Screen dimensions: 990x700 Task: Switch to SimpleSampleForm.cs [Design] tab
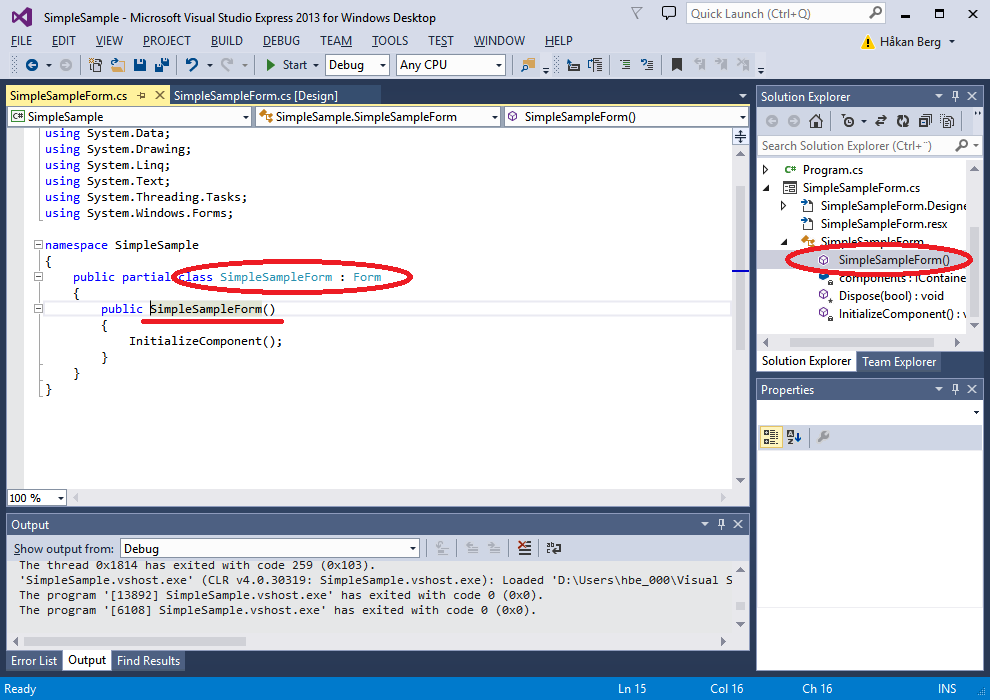click(256, 95)
